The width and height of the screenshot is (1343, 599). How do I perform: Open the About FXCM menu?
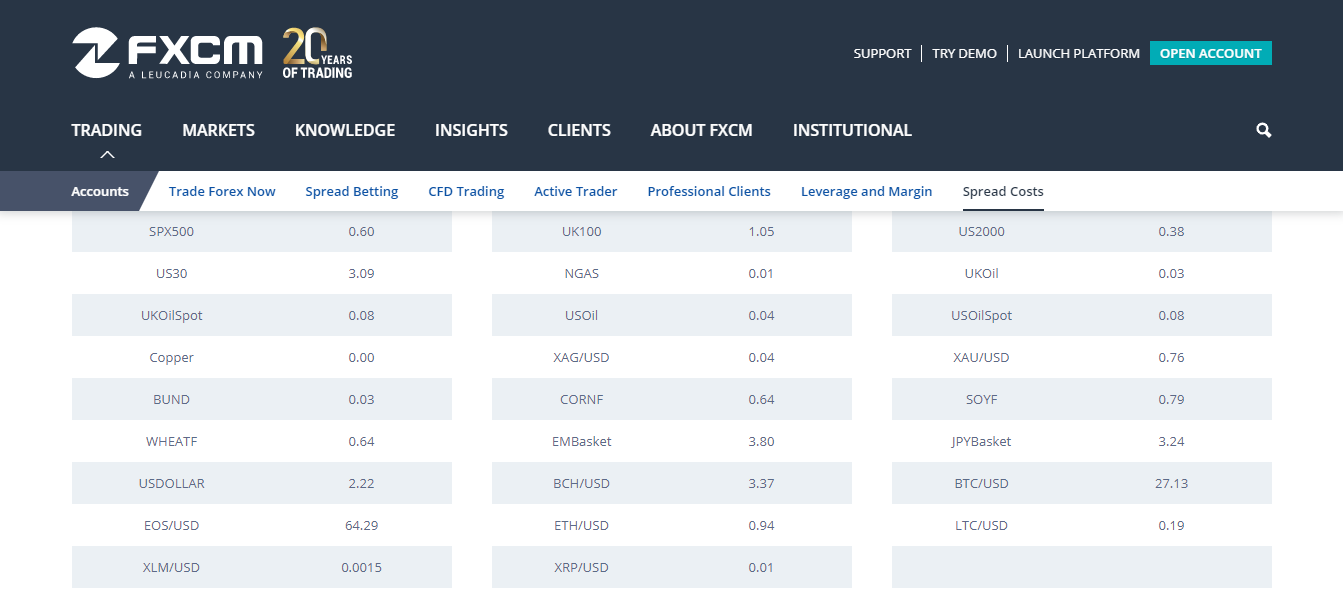pos(701,130)
